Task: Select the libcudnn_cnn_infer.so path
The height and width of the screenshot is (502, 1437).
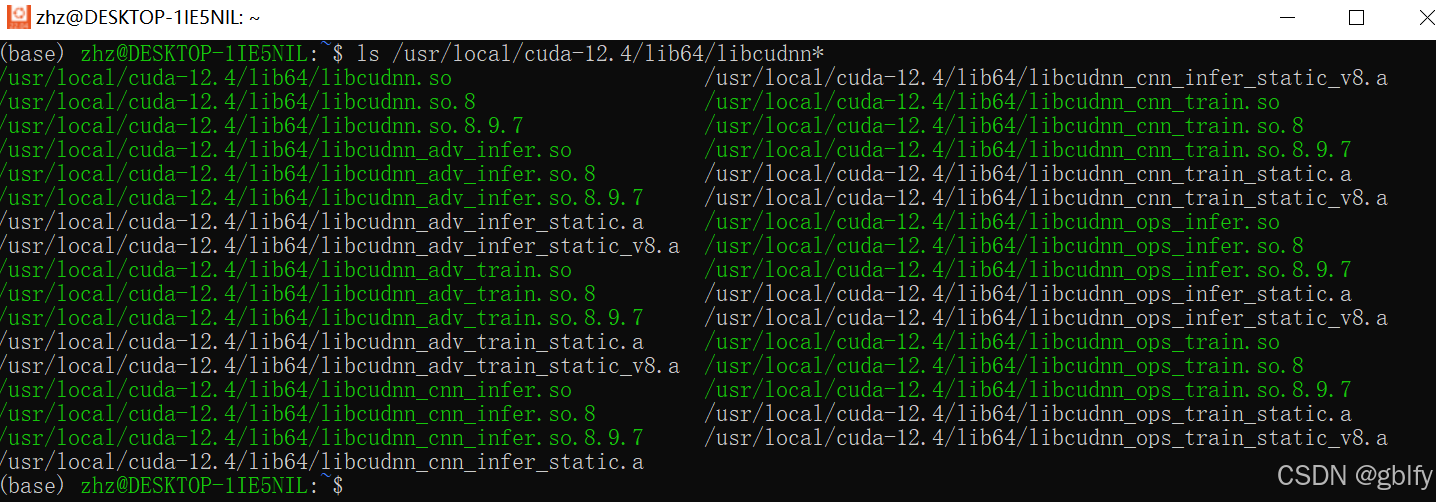Action: pos(286,390)
